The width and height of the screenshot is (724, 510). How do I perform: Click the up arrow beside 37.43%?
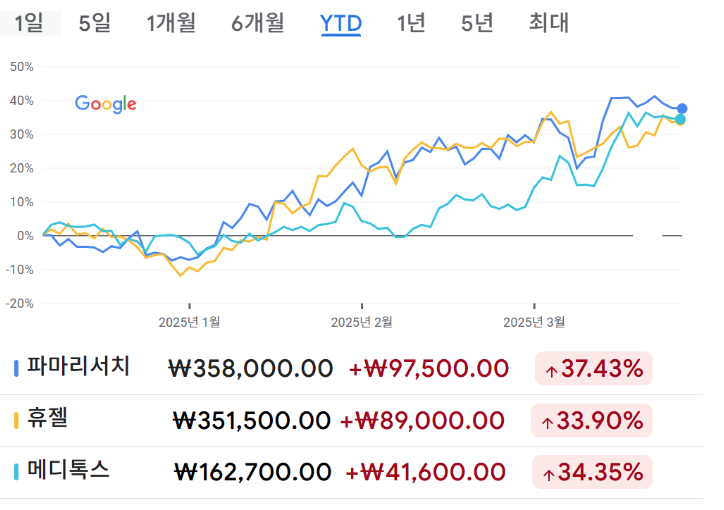[x=551, y=371]
